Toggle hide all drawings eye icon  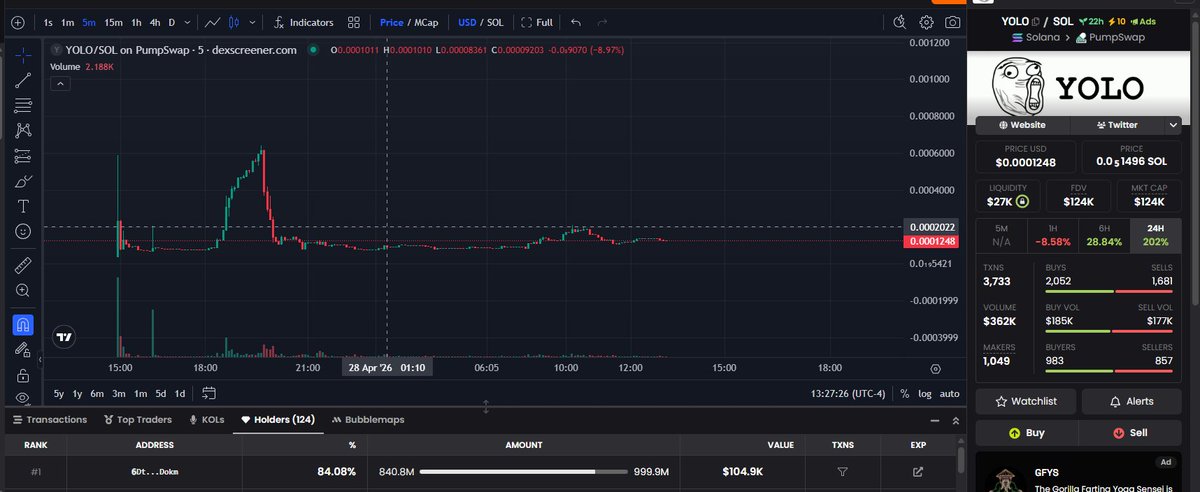[x=22, y=397]
